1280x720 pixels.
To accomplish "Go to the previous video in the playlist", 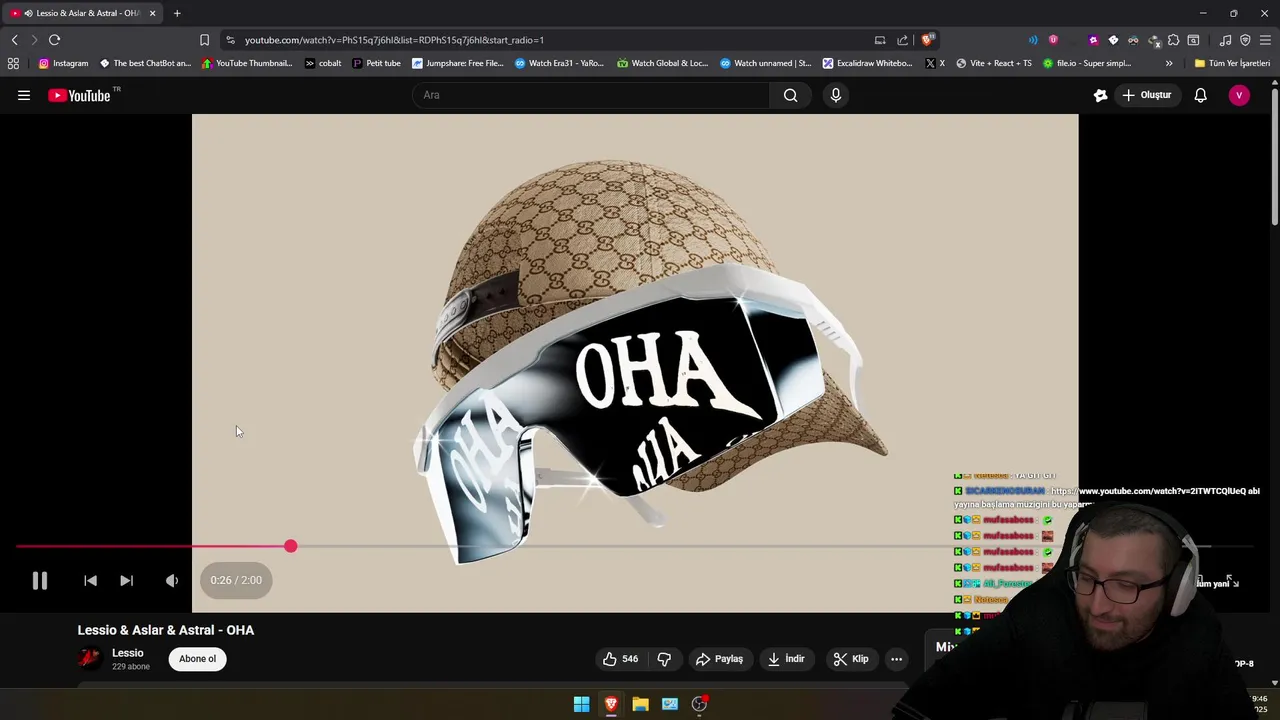I will [90, 580].
